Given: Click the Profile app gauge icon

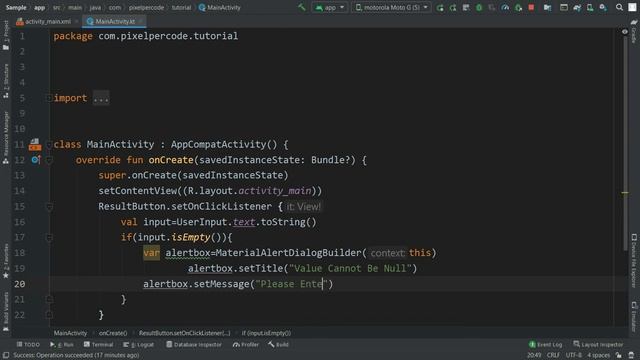Looking at the screenshot, I should pos(505,7).
